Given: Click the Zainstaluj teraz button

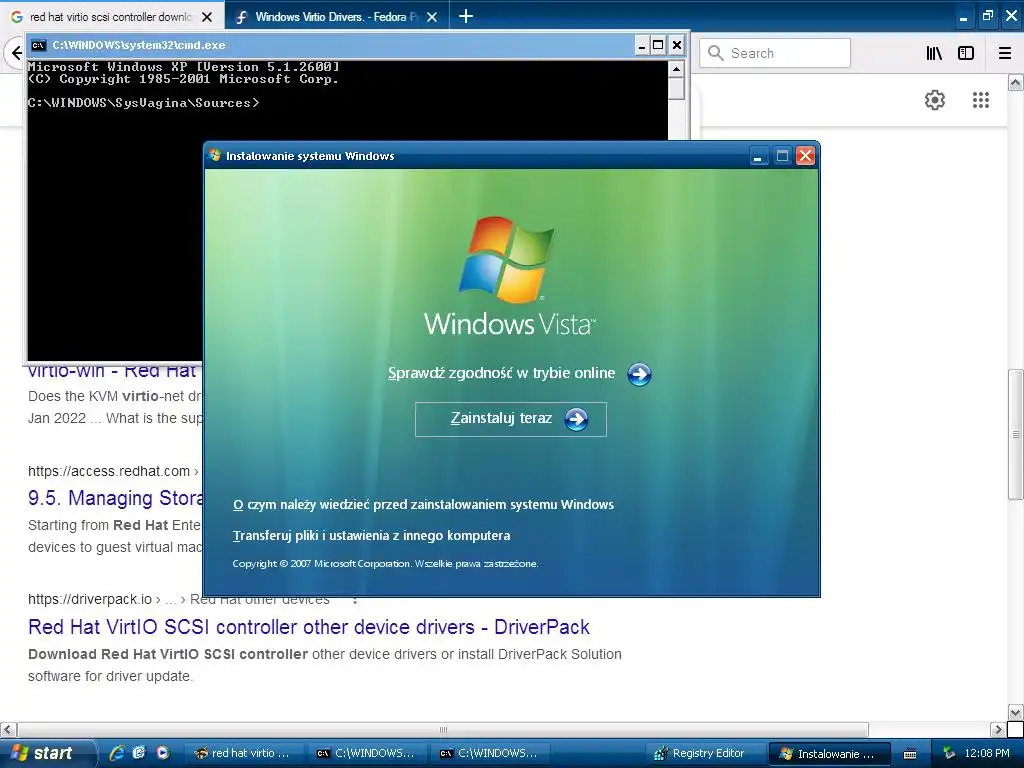Looking at the screenshot, I should point(511,419).
